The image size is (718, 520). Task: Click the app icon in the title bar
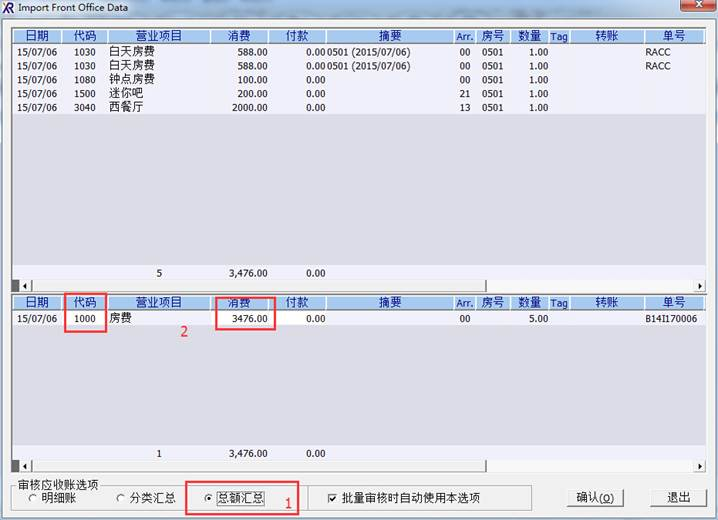click(9, 9)
